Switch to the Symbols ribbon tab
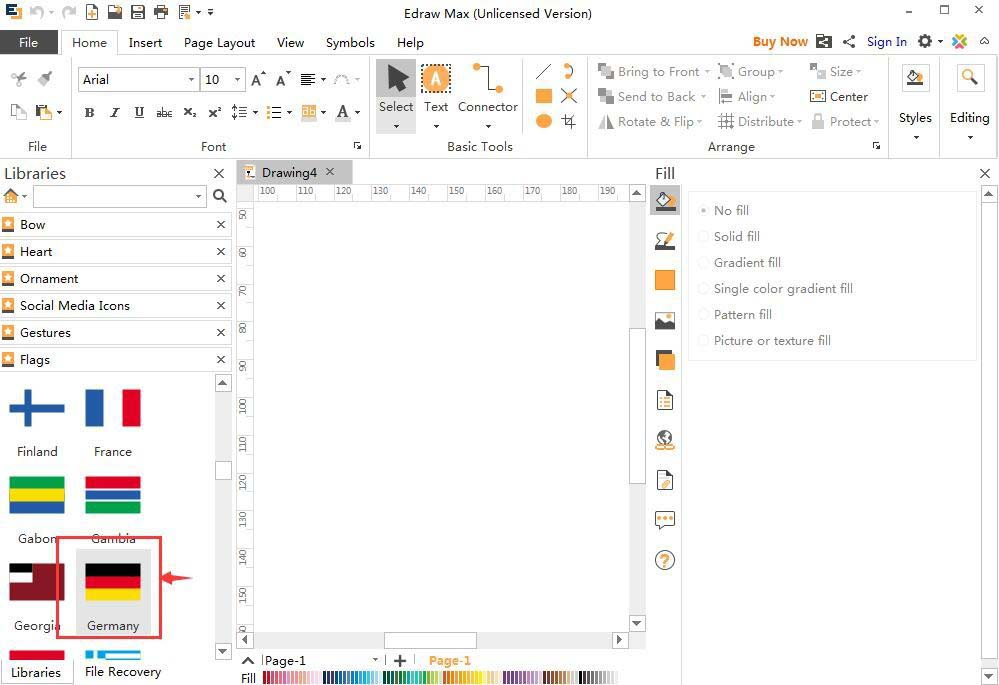 pos(350,43)
